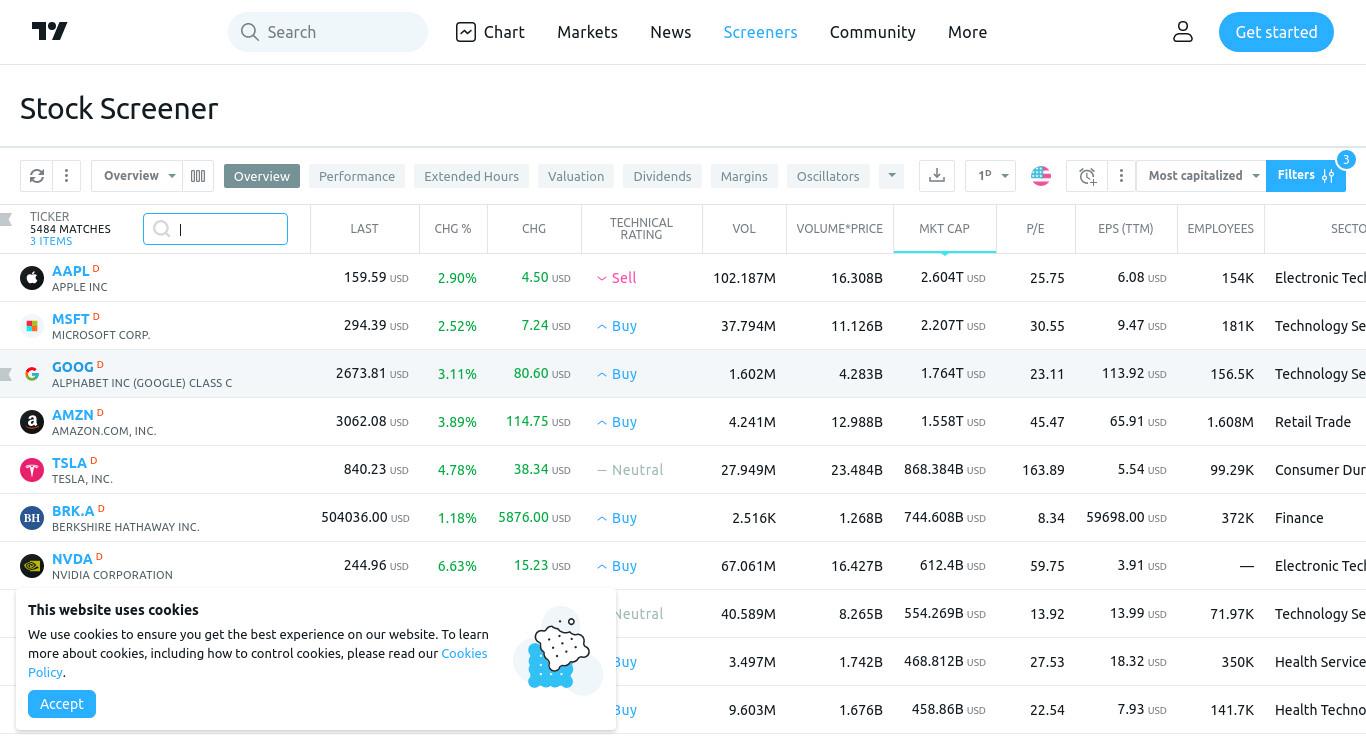1366x738 pixels.
Task: Click AMZN Buy rating cell
Action: [617, 422]
